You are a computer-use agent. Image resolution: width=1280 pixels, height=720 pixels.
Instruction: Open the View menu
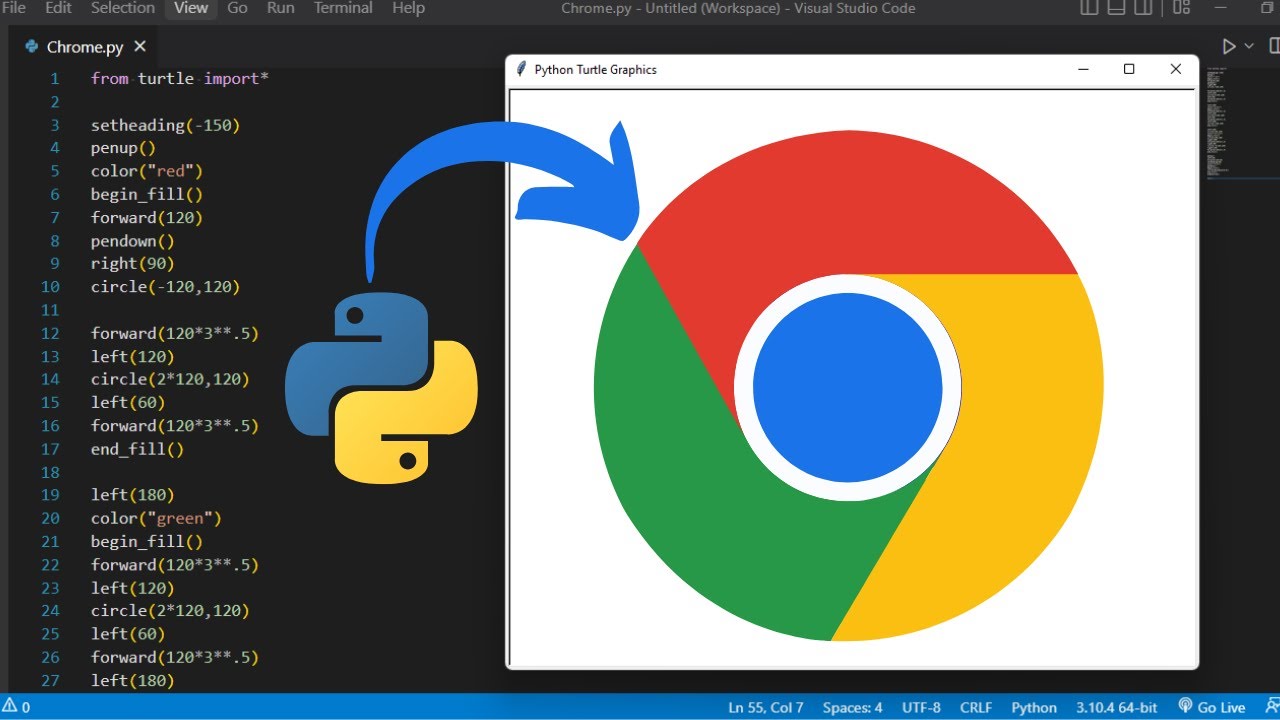coord(190,8)
